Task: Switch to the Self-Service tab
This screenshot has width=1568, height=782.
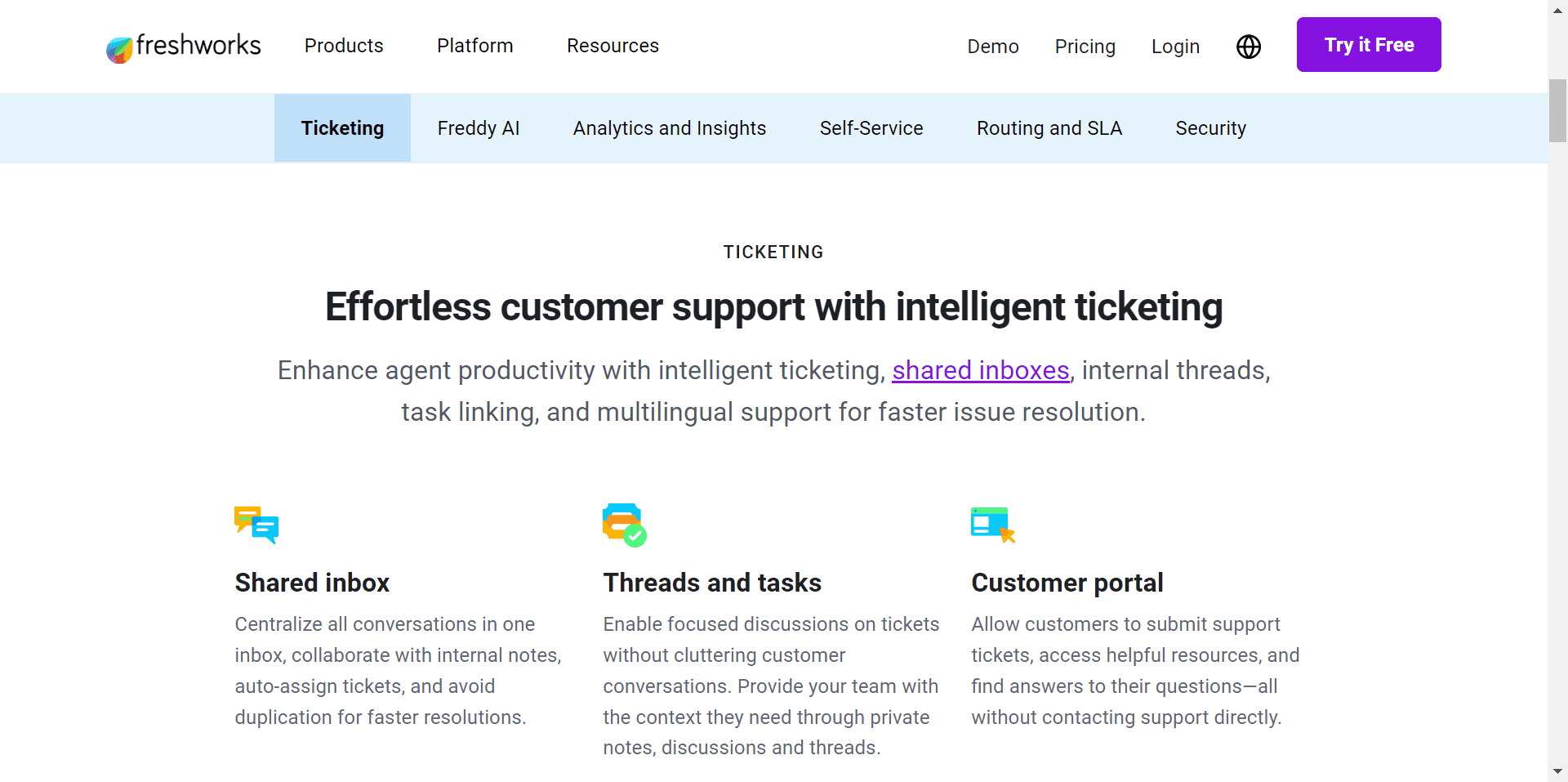Action: 871,127
